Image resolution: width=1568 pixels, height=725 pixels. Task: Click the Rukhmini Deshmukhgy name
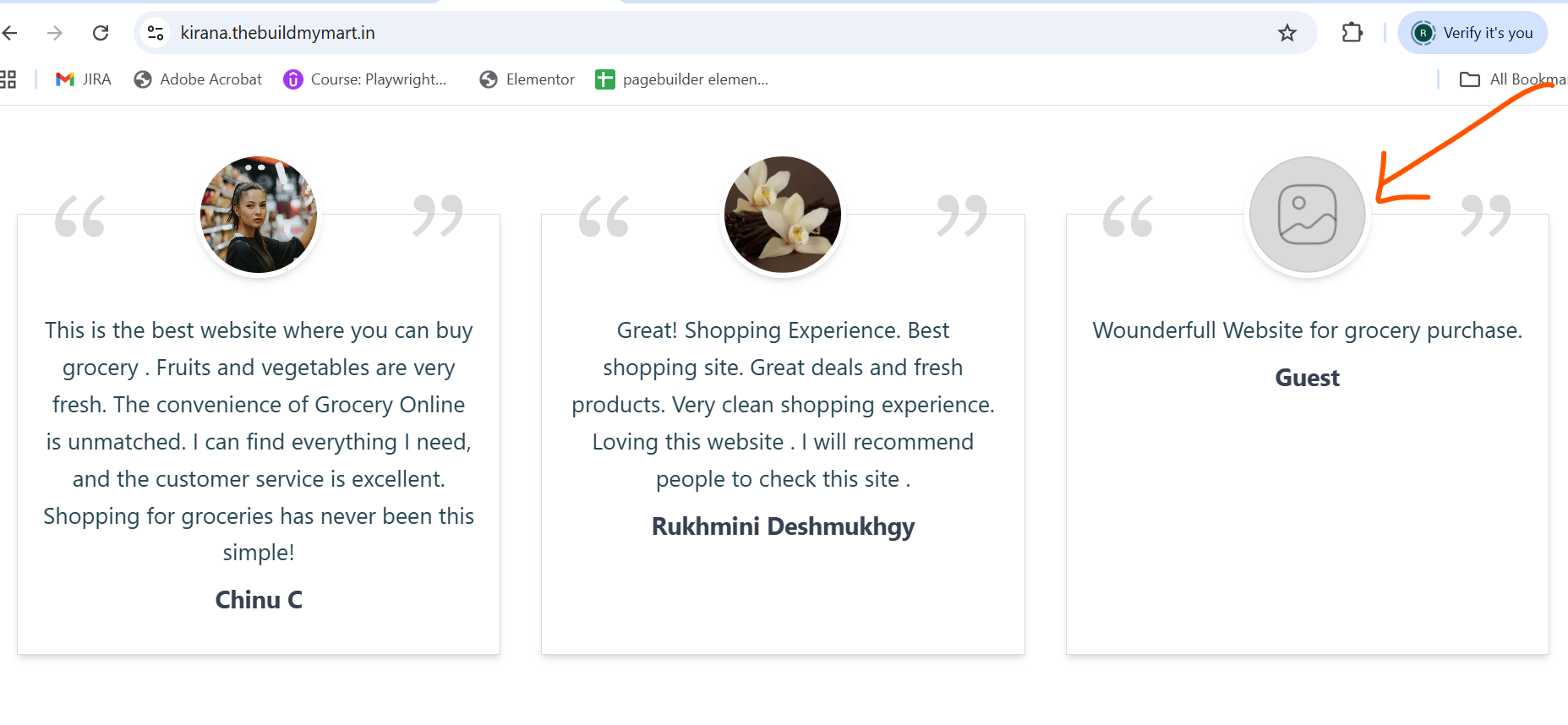(x=783, y=526)
